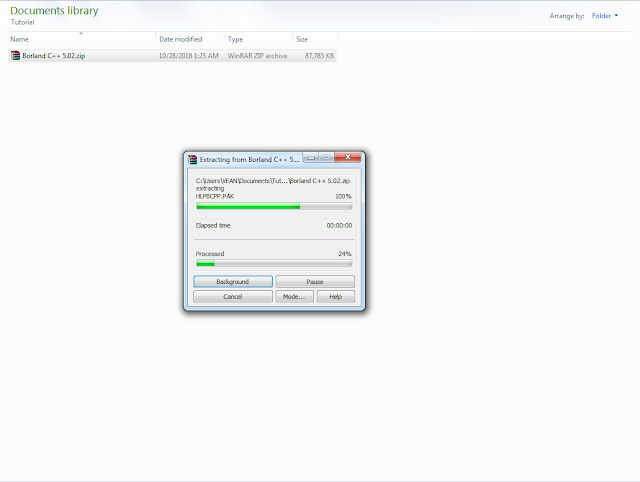
Task: Click the Elapsed time label
Action: click(213, 225)
